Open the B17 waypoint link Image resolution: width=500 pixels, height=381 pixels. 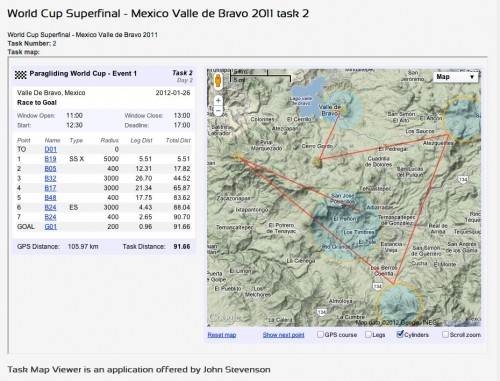tap(50, 188)
